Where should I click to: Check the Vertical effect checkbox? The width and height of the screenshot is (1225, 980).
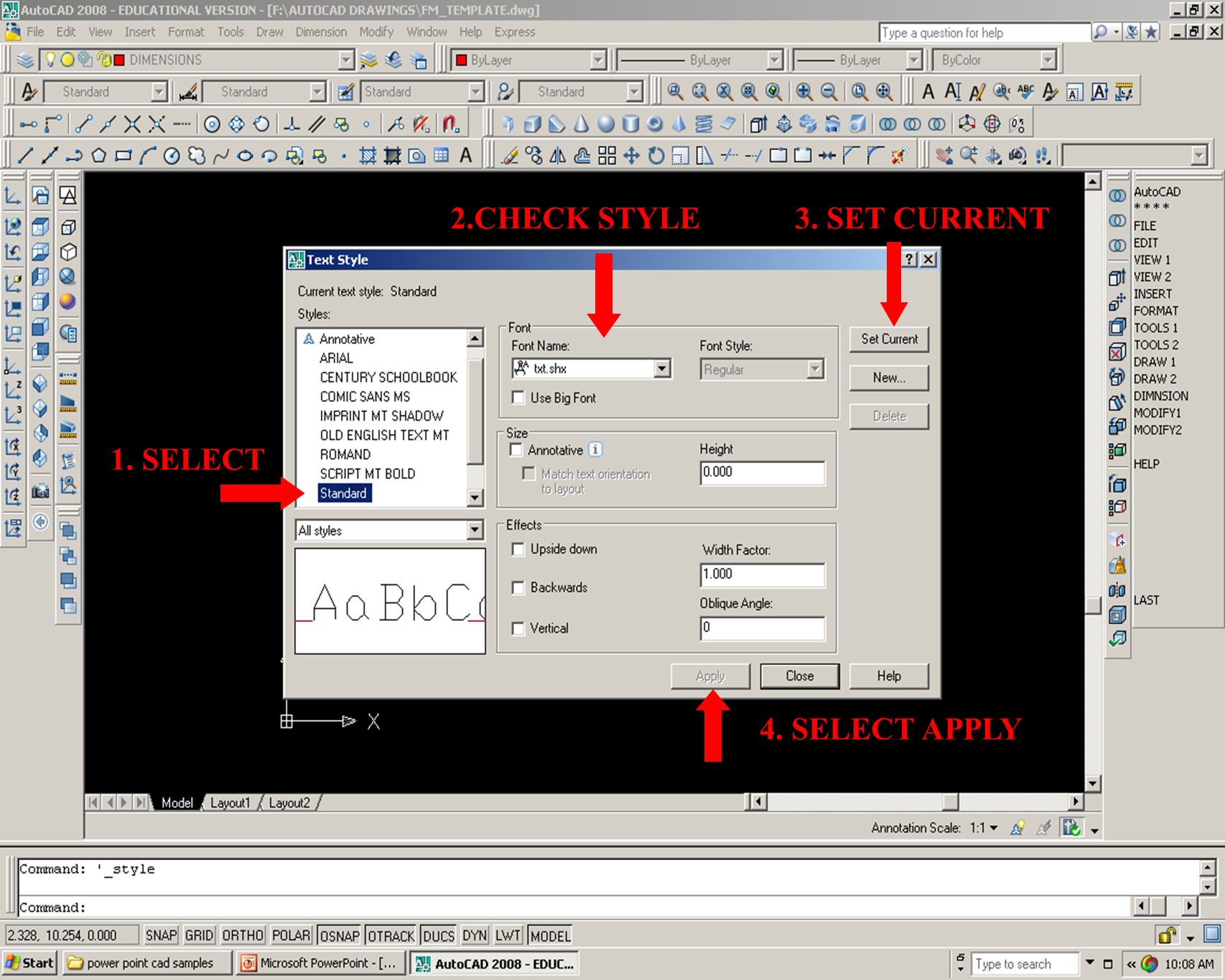click(518, 628)
